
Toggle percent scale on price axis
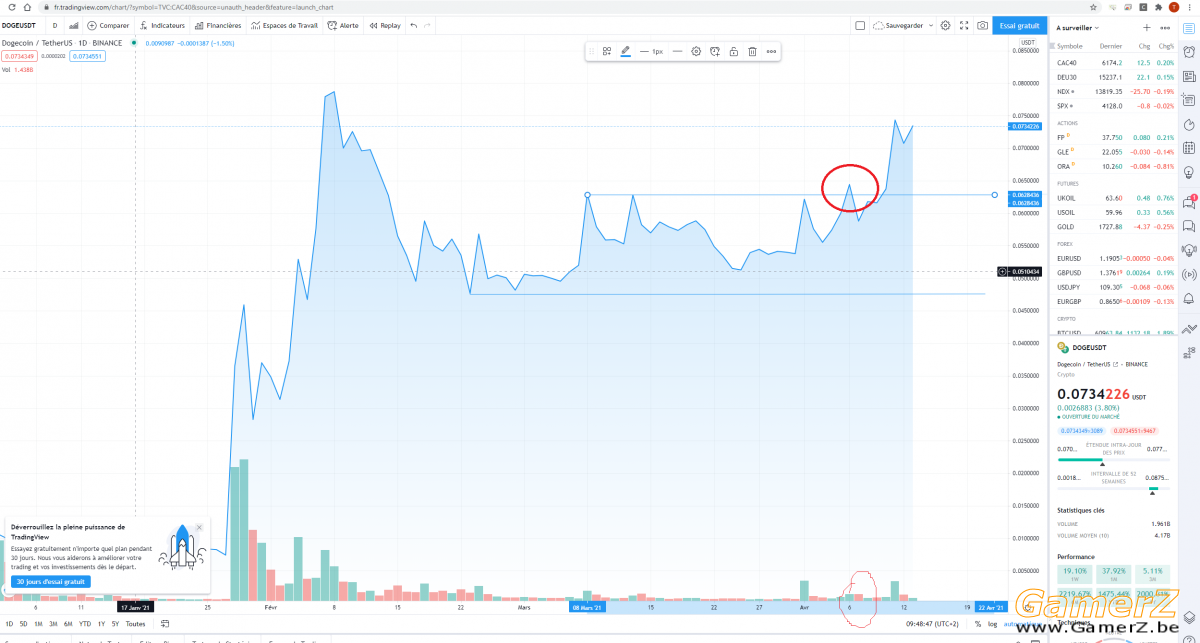pyautogui.click(x=978, y=623)
